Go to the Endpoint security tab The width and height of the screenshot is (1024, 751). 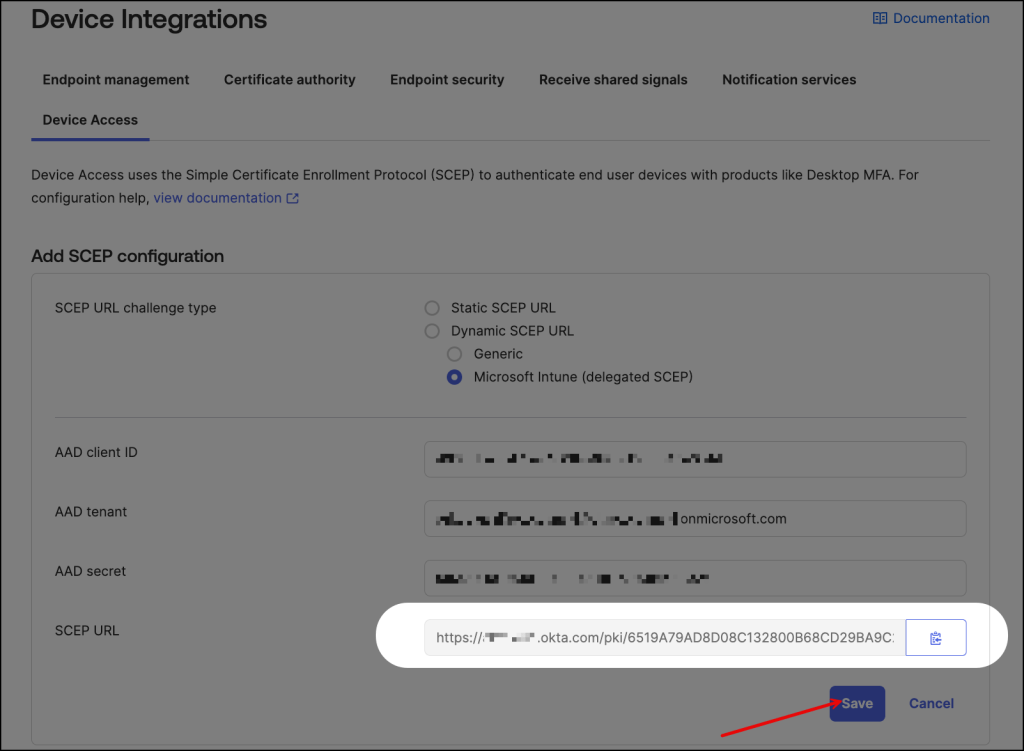447,80
